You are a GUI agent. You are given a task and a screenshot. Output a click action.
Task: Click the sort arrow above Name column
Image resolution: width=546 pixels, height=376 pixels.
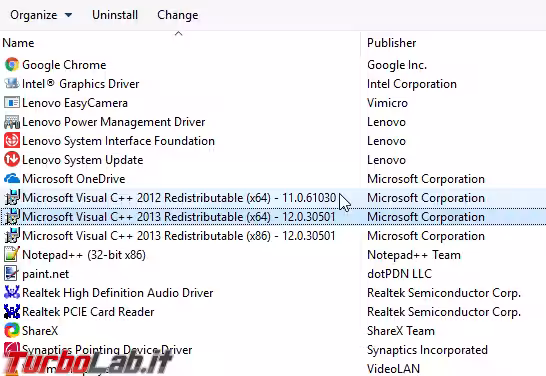[179, 34]
